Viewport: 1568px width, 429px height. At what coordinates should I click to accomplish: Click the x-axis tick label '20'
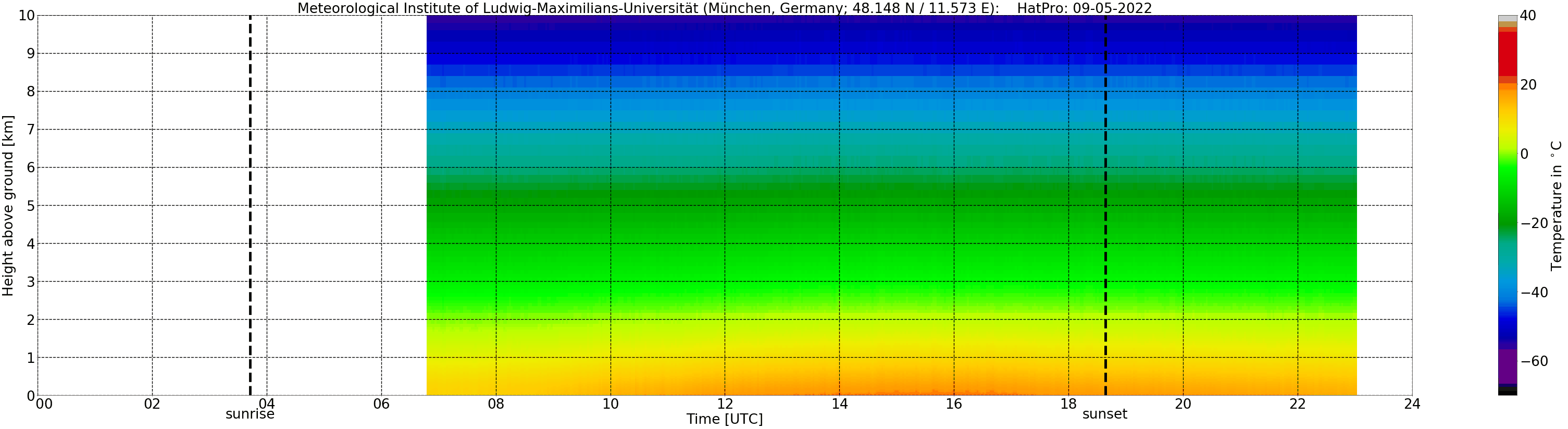coord(1184,404)
